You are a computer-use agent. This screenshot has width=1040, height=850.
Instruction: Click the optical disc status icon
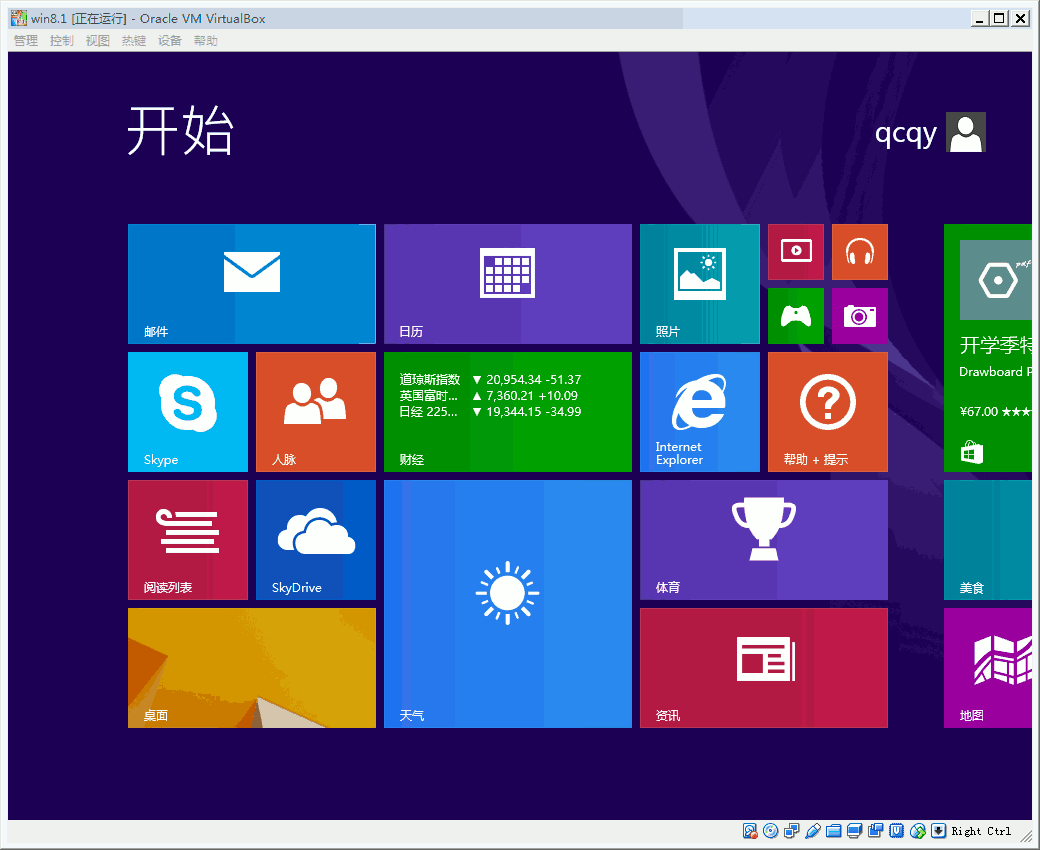tap(771, 831)
